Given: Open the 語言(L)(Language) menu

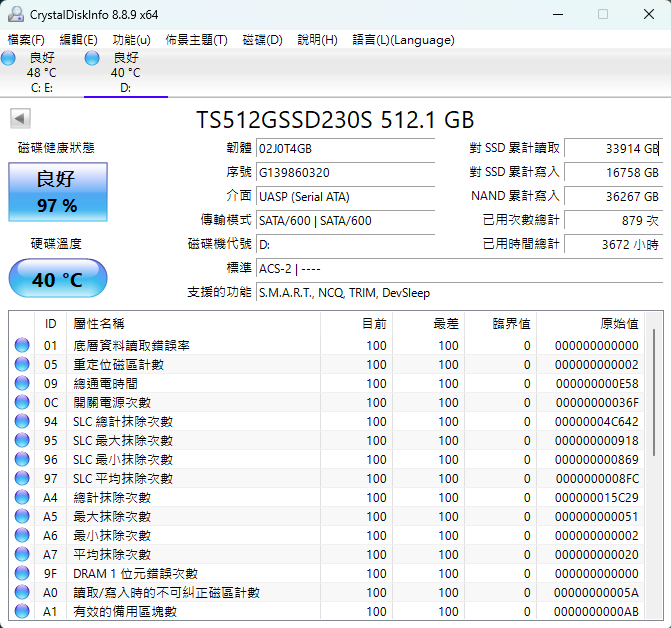Looking at the screenshot, I should point(403,40).
